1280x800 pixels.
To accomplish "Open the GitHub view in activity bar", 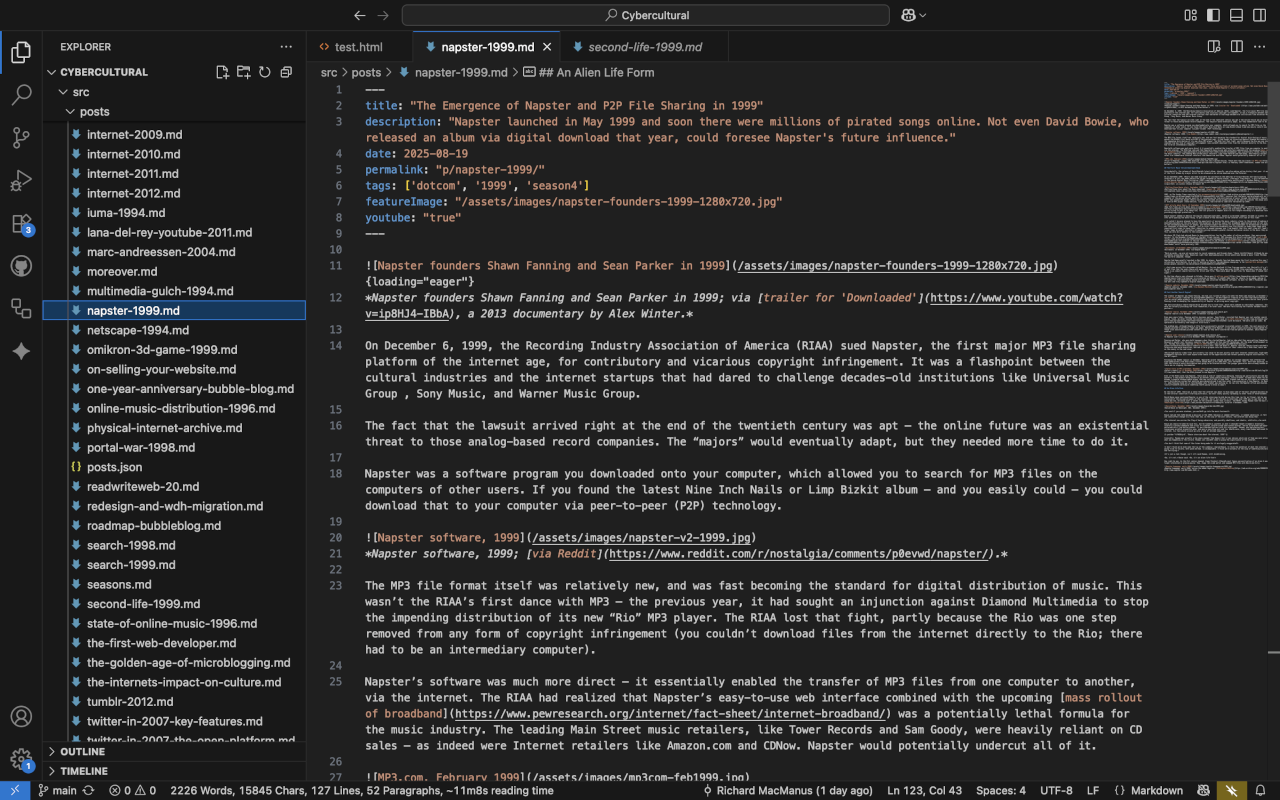I will coord(21,266).
